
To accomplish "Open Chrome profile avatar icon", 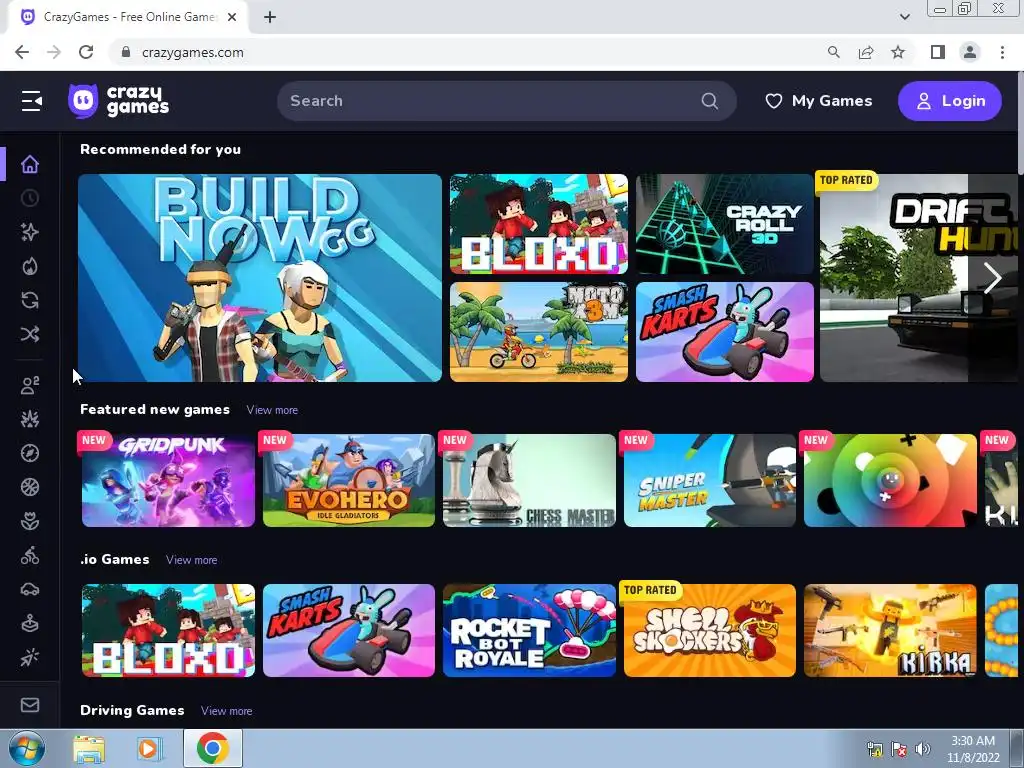I will pos(970,52).
